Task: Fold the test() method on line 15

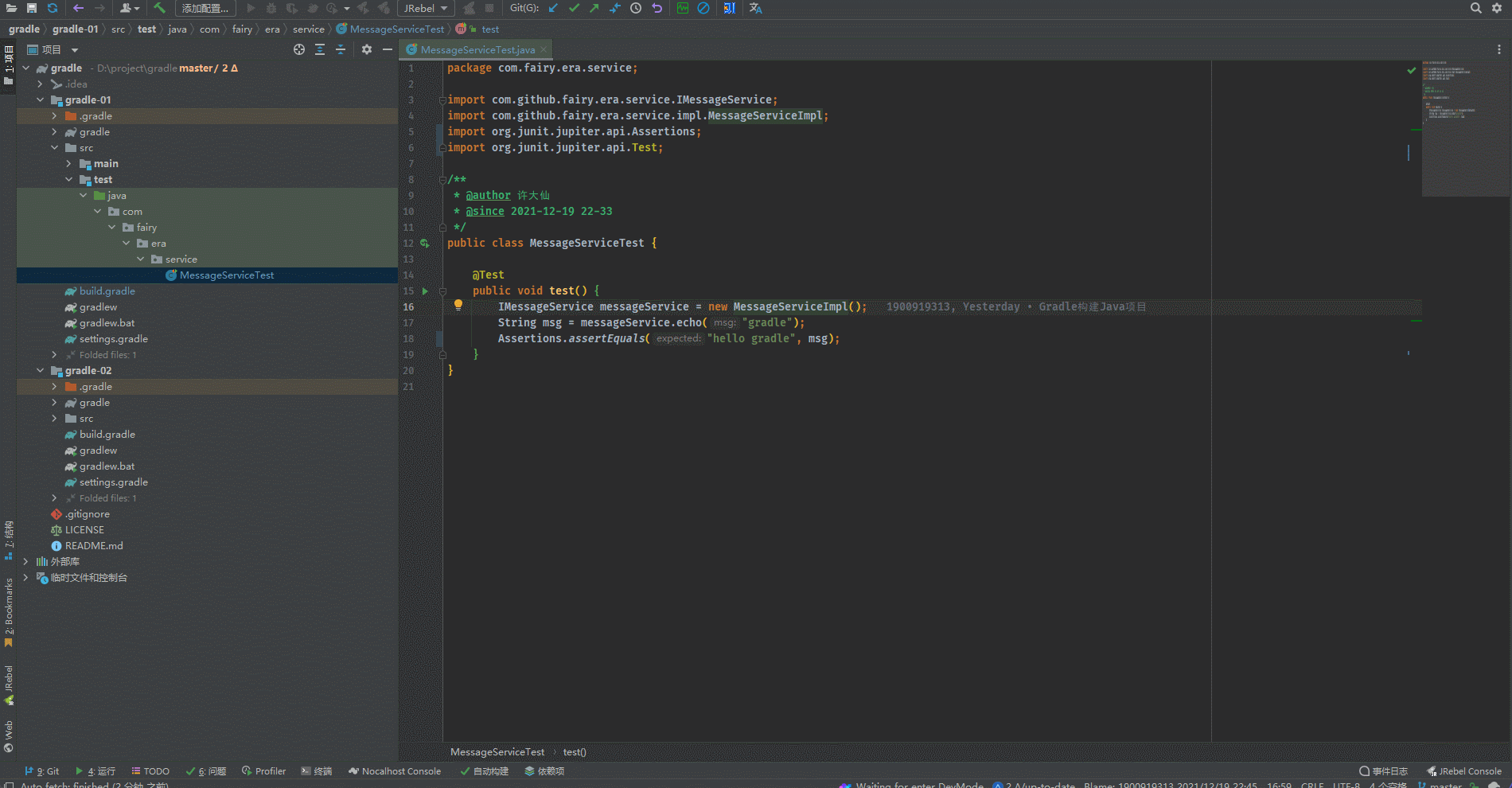Action: (442, 291)
